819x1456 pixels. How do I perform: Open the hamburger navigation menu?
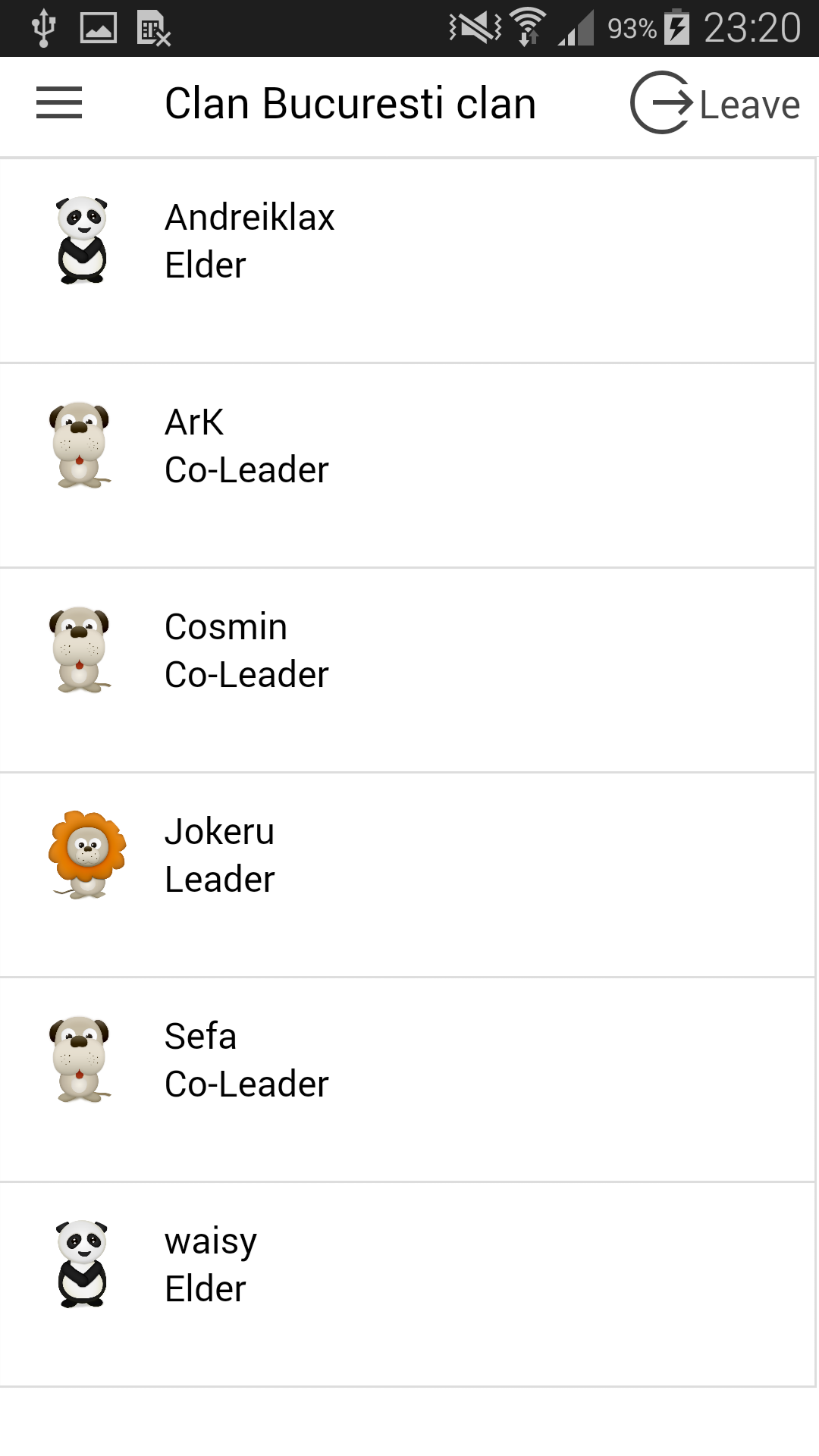tap(59, 103)
